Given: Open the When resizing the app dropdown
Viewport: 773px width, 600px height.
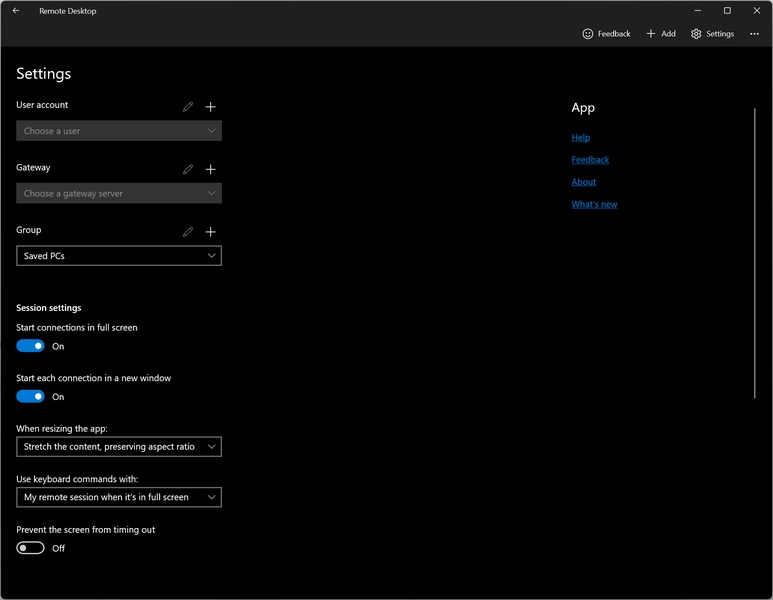Looking at the screenshot, I should point(119,447).
